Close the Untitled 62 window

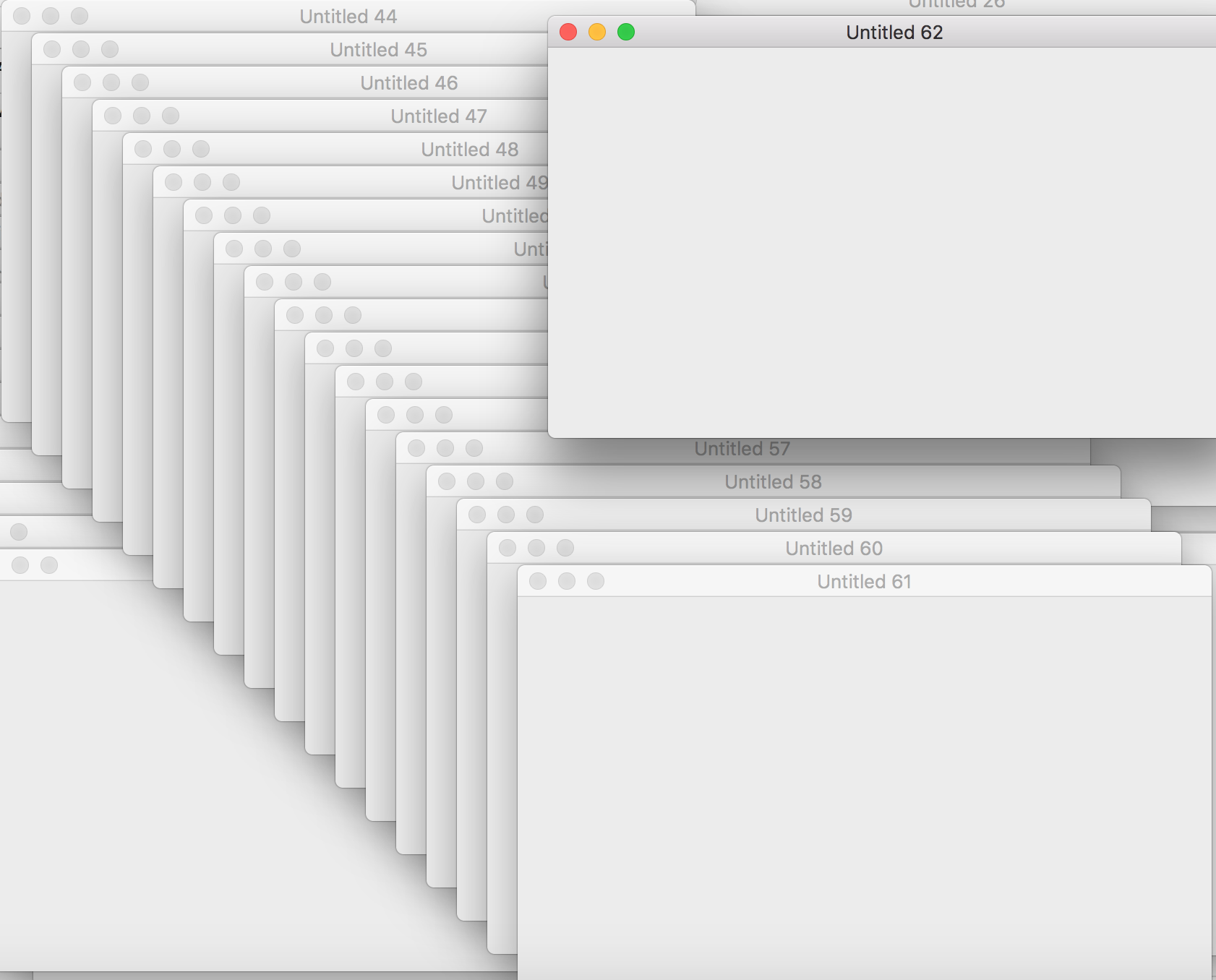568,32
